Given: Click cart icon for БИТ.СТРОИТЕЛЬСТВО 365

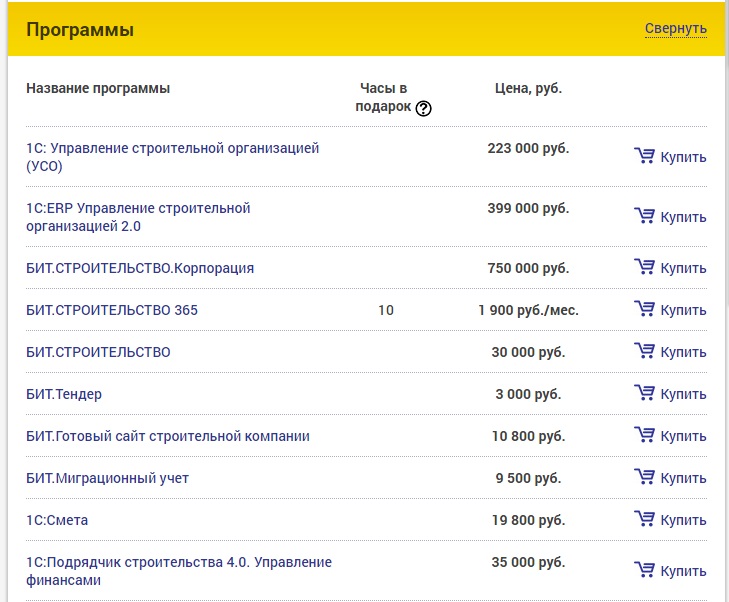Looking at the screenshot, I should [644, 309].
